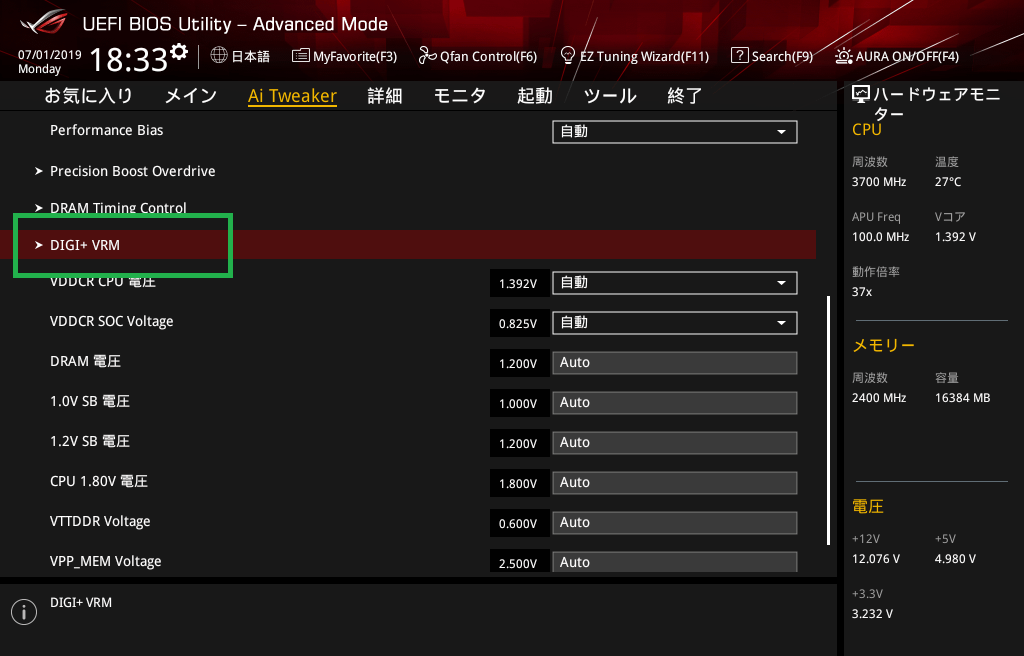Click the gear icon beside the clock
The width and height of the screenshot is (1024, 656).
179,52
